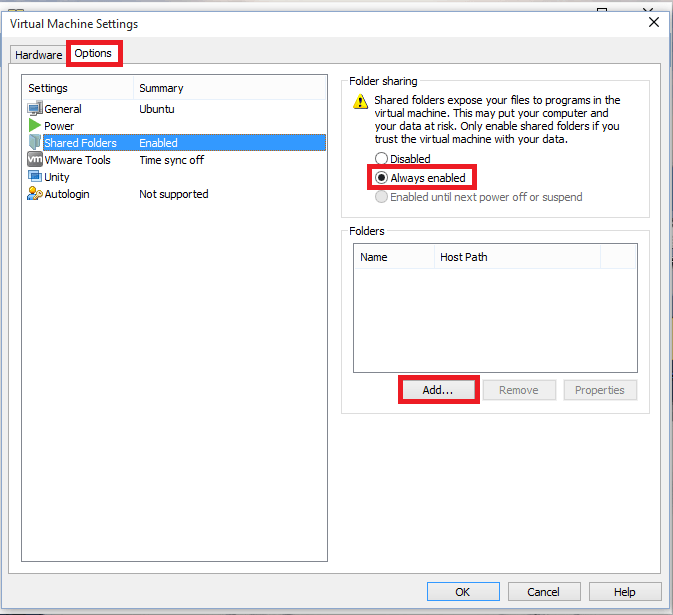Screen dimensions: 673x615
Task: Click the Shared Folders icon
Action: coord(35,143)
